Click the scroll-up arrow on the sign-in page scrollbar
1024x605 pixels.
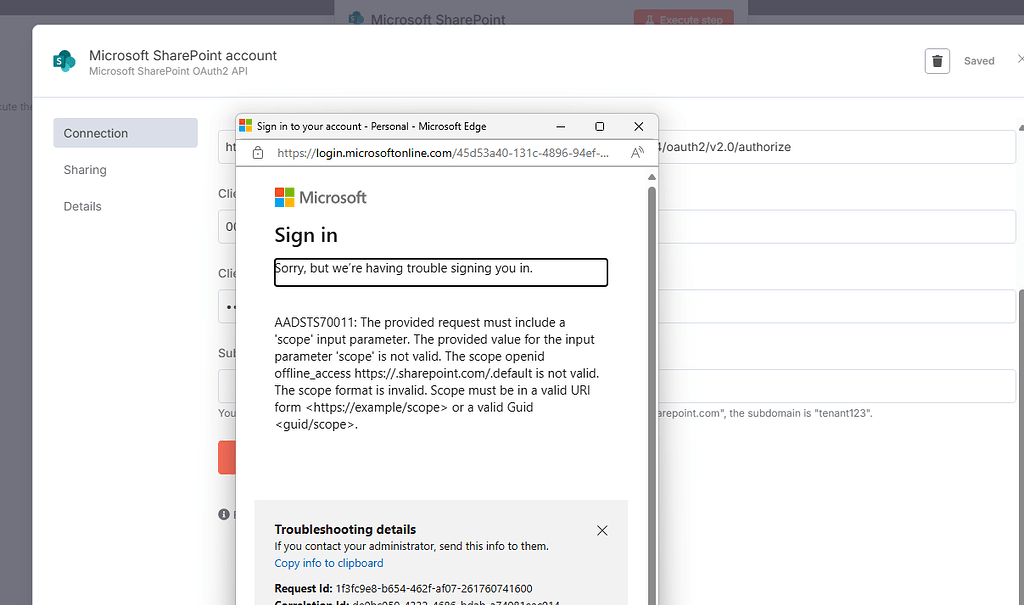tap(652, 175)
